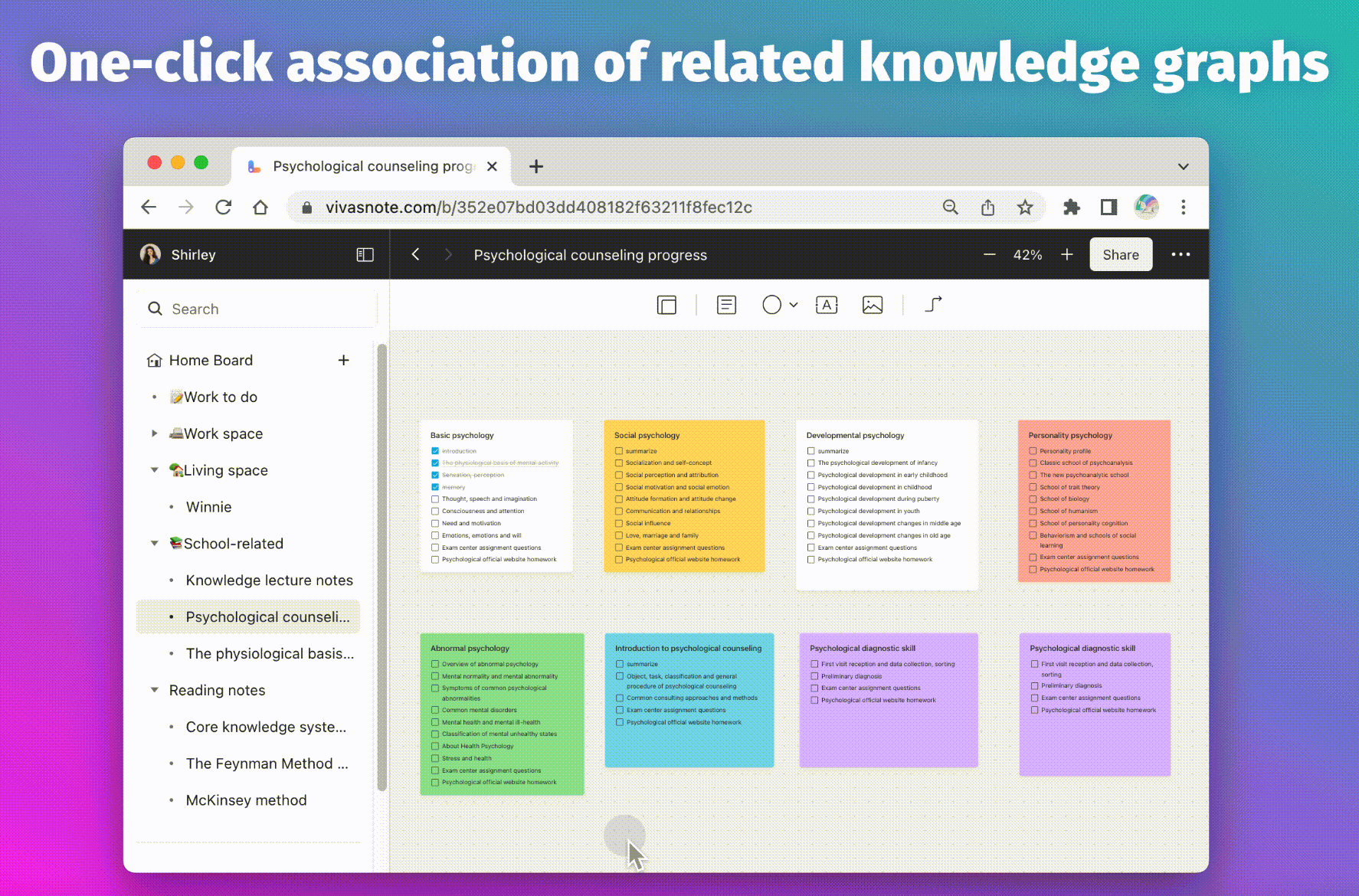Collapse the Living space tree node
The width and height of the screenshot is (1359, 896).
click(x=154, y=469)
